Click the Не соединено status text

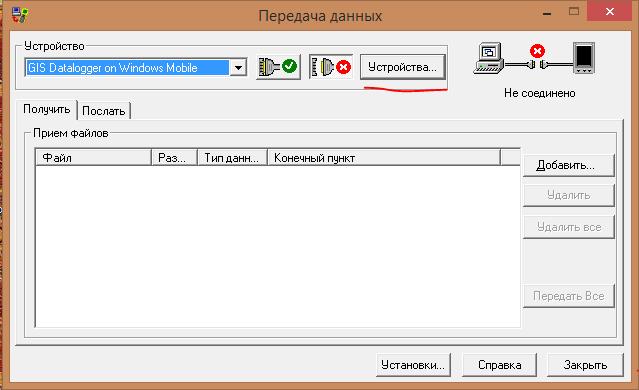click(x=540, y=93)
